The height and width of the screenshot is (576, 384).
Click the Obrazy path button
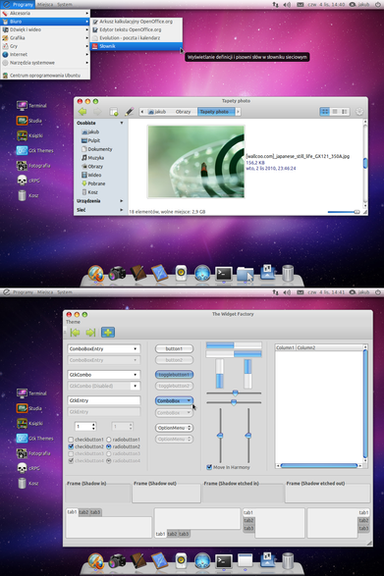click(x=183, y=112)
